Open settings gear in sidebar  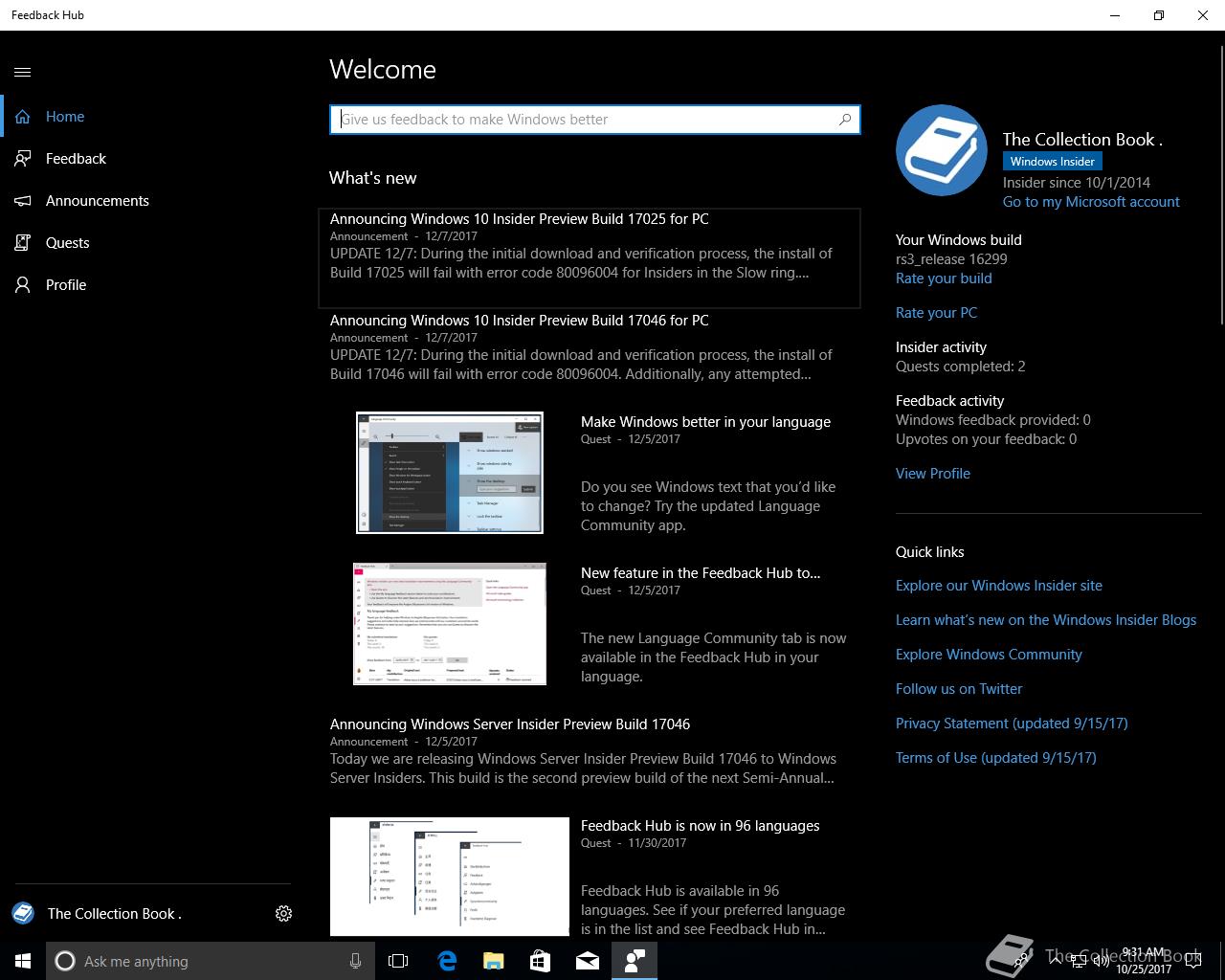(x=283, y=914)
